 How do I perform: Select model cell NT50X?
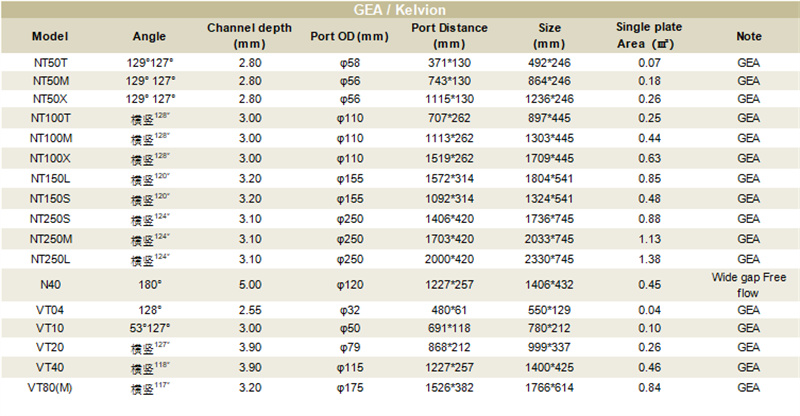50,99
